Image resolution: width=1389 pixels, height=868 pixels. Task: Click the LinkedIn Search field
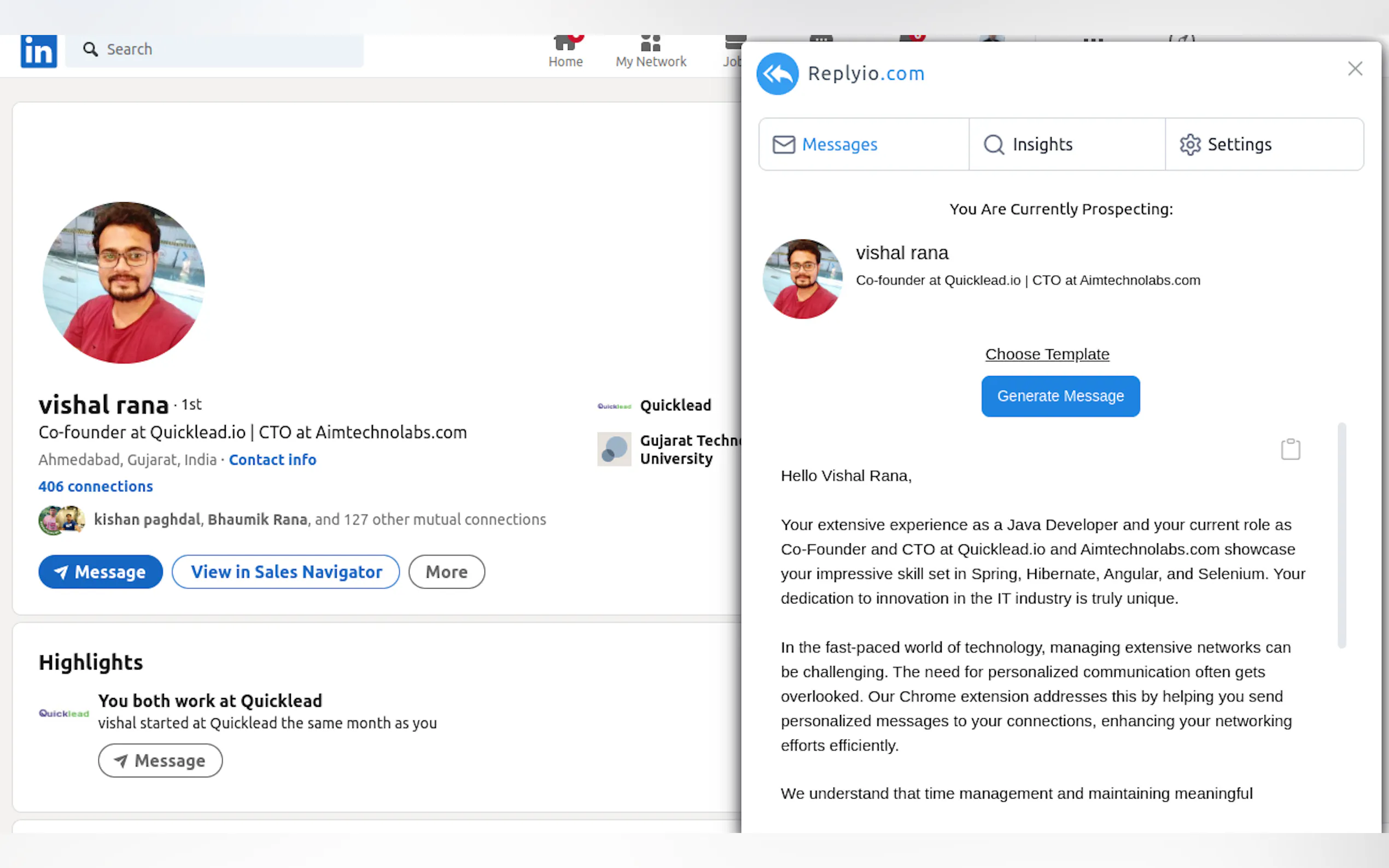(x=224, y=49)
